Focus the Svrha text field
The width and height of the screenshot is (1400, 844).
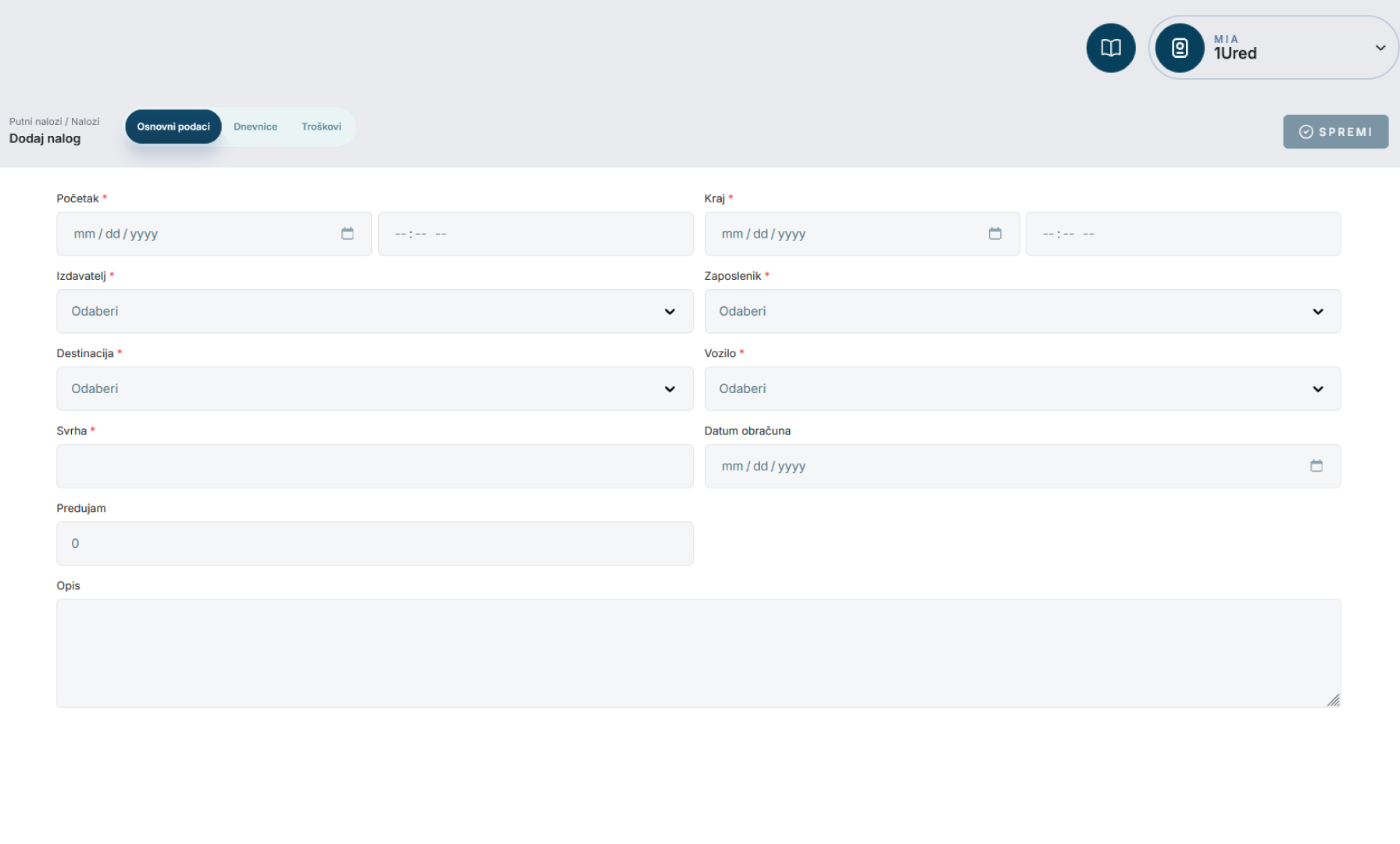click(374, 466)
